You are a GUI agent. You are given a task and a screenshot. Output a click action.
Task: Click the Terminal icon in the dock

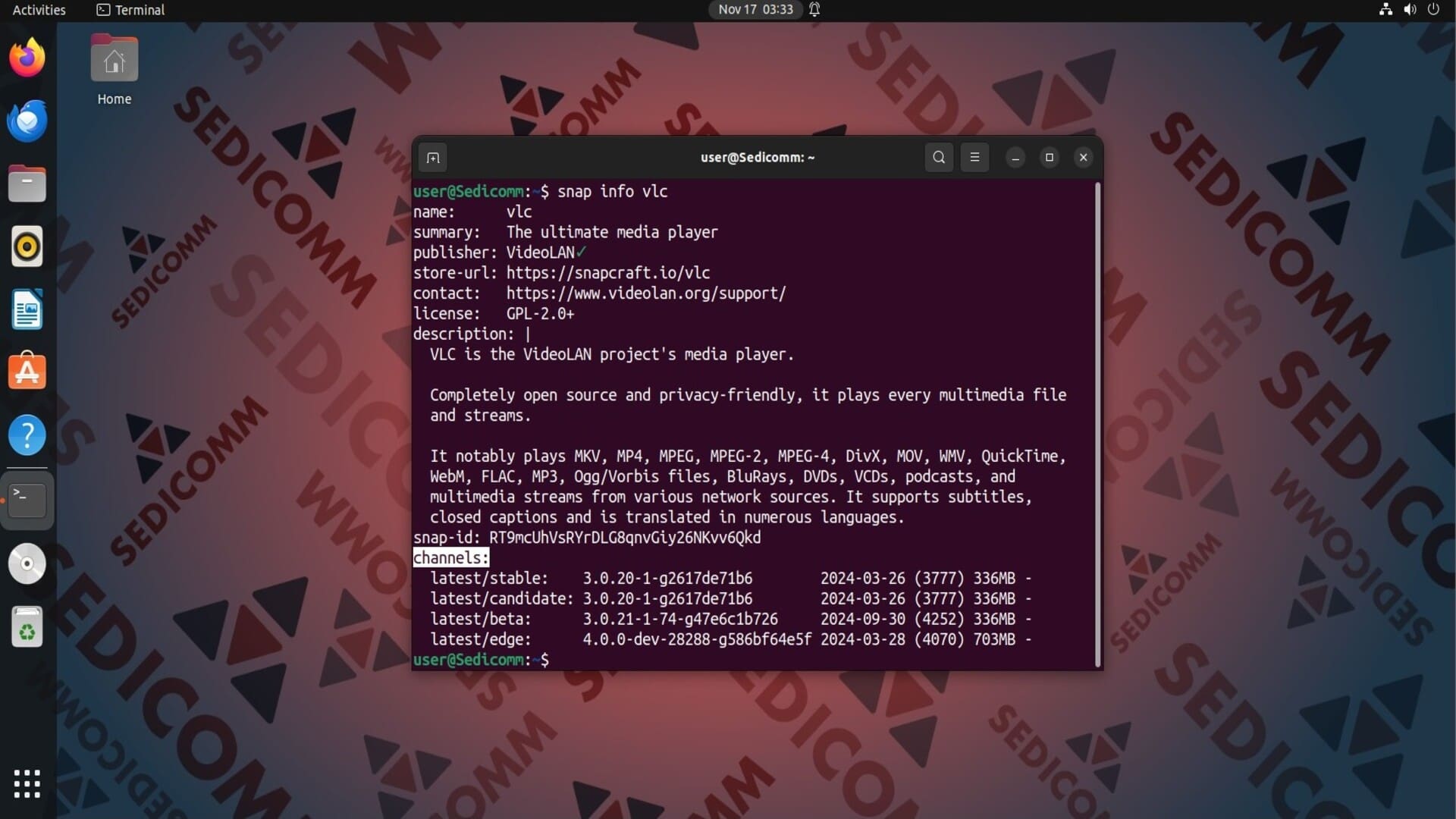[27, 500]
